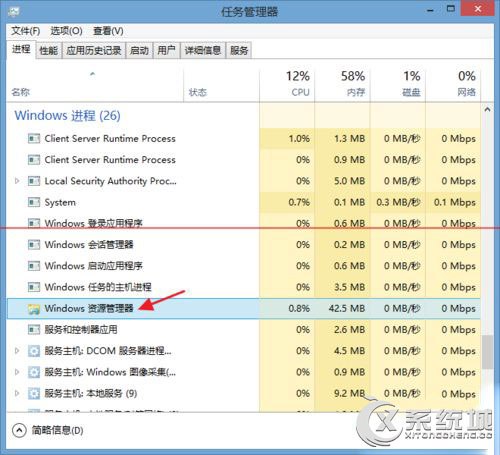This screenshot has height=455, width=500.
Task: Close the Task Manager window
Action: pyautogui.click(x=477, y=9)
